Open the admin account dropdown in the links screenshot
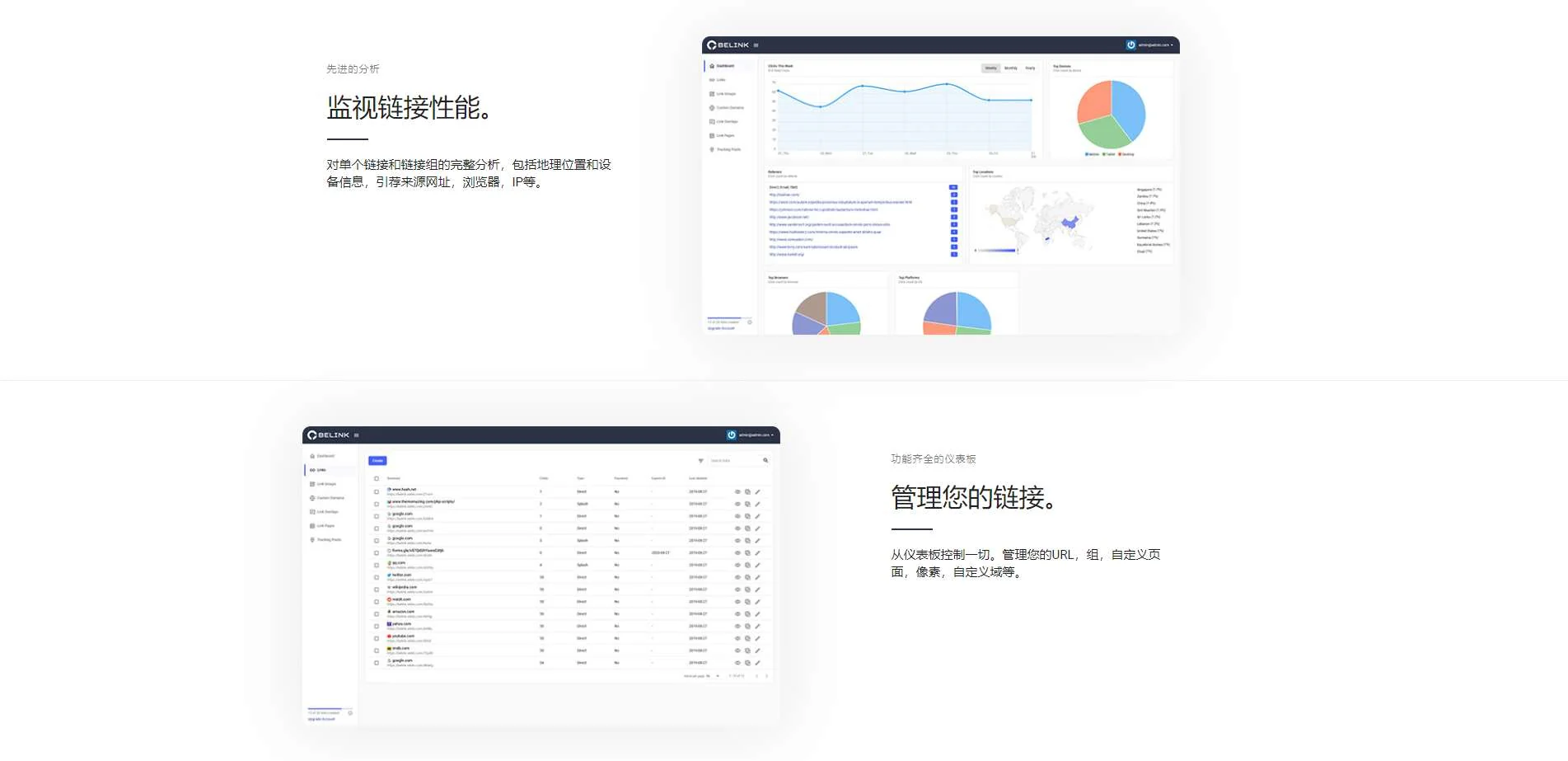Viewport: 1568px width, 761px height. coord(756,435)
